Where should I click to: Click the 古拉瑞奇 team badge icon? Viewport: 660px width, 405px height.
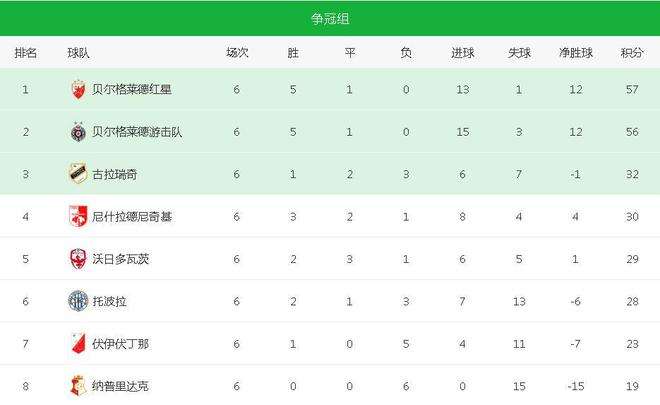[x=78, y=174]
